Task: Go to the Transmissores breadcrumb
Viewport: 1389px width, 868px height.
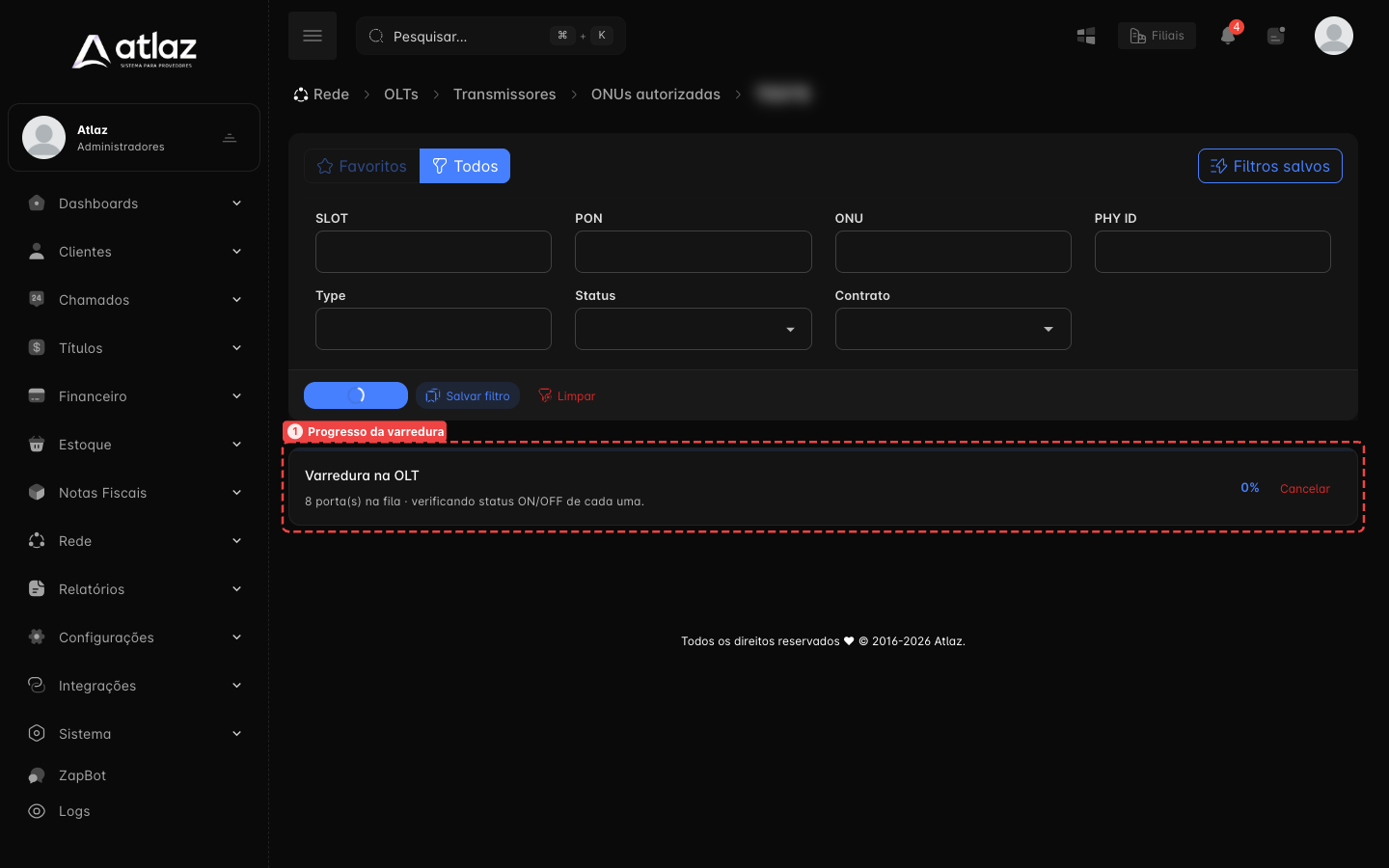Action: tap(504, 95)
